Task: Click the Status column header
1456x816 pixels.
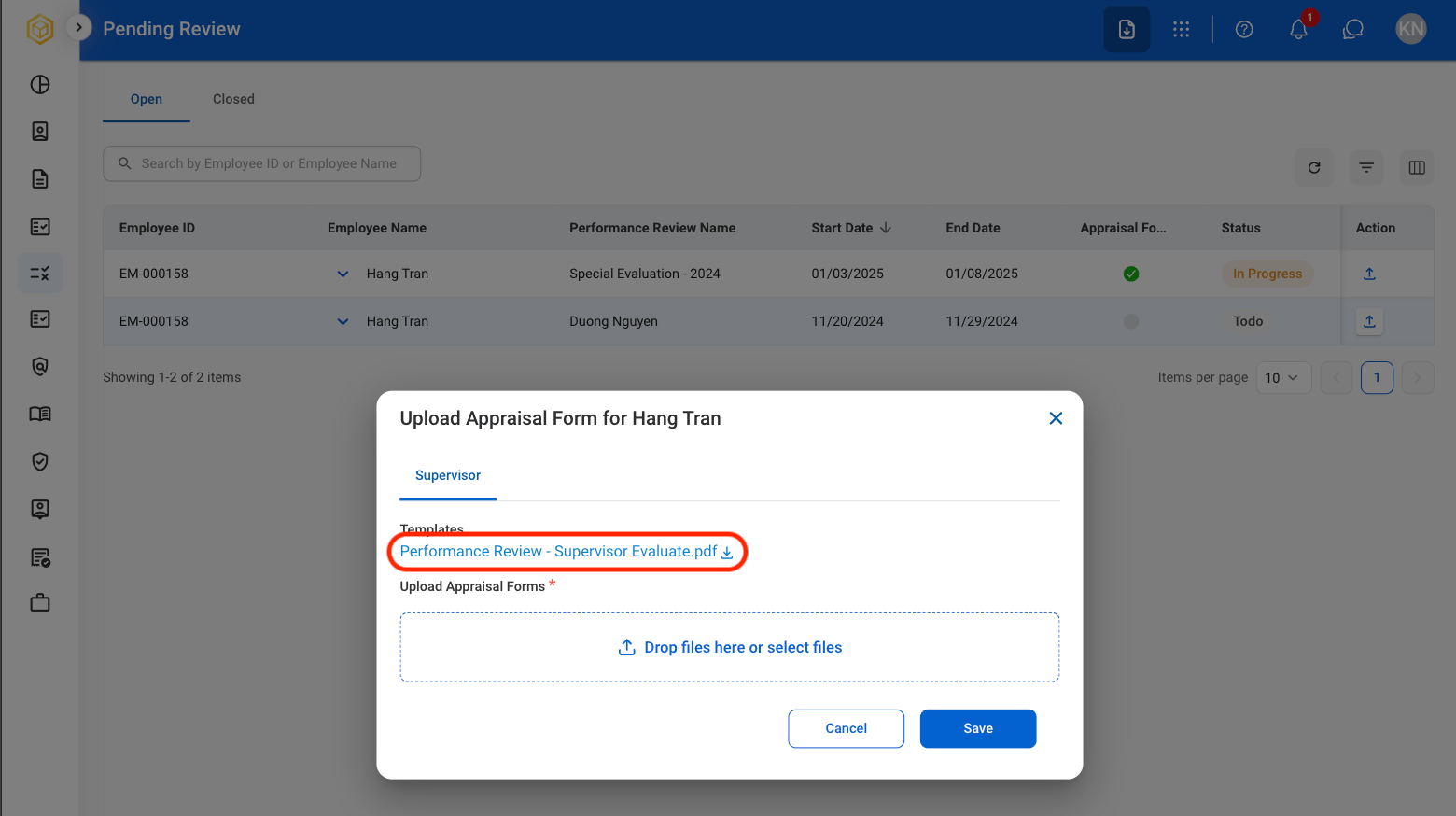Action: point(1241,228)
